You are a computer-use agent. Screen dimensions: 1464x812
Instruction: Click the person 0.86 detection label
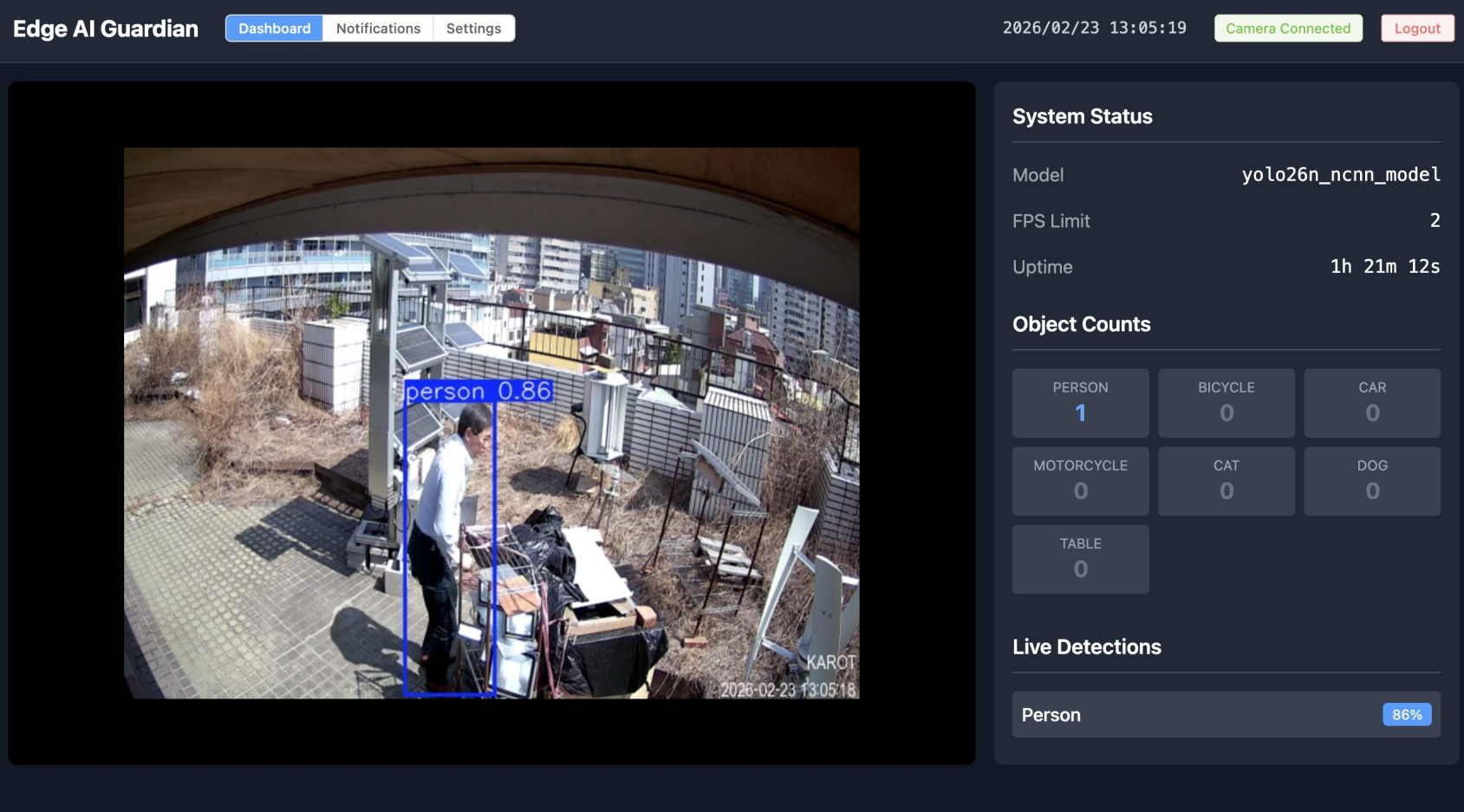click(x=478, y=392)
